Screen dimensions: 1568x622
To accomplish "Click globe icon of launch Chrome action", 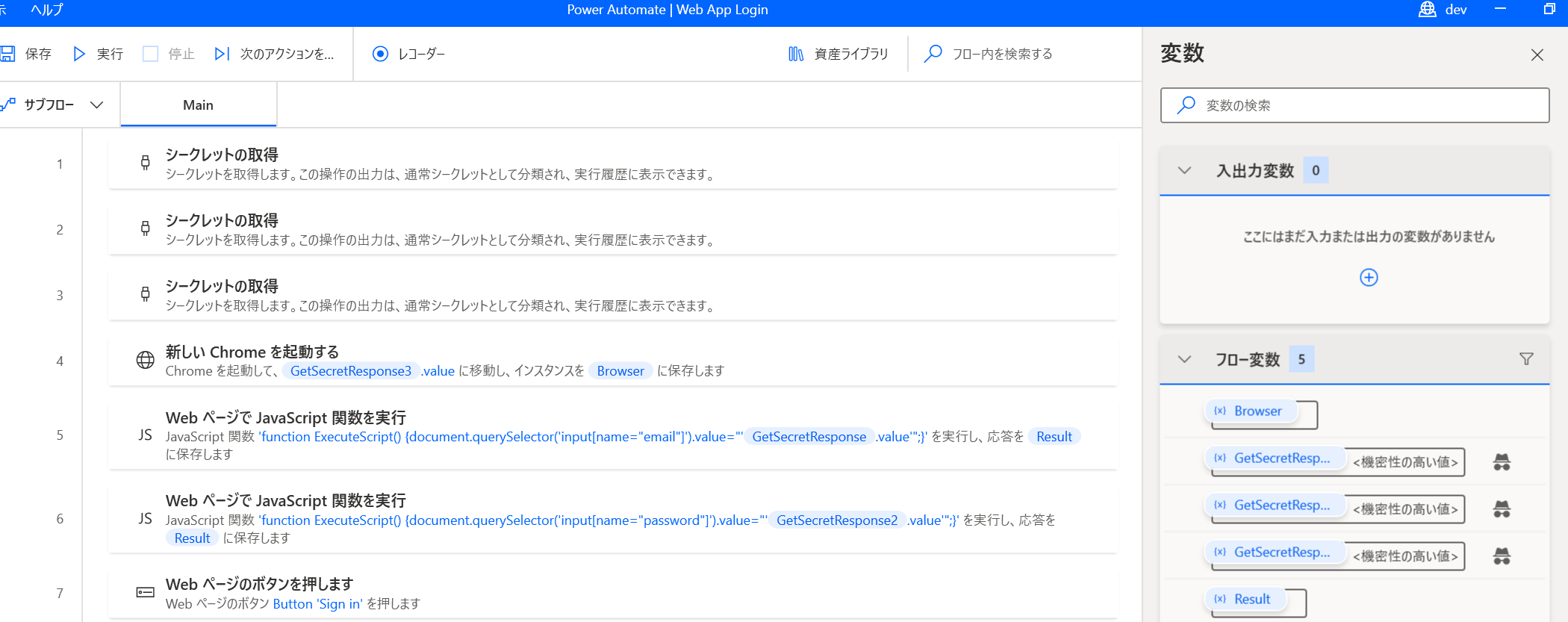I will coord(146,360).
